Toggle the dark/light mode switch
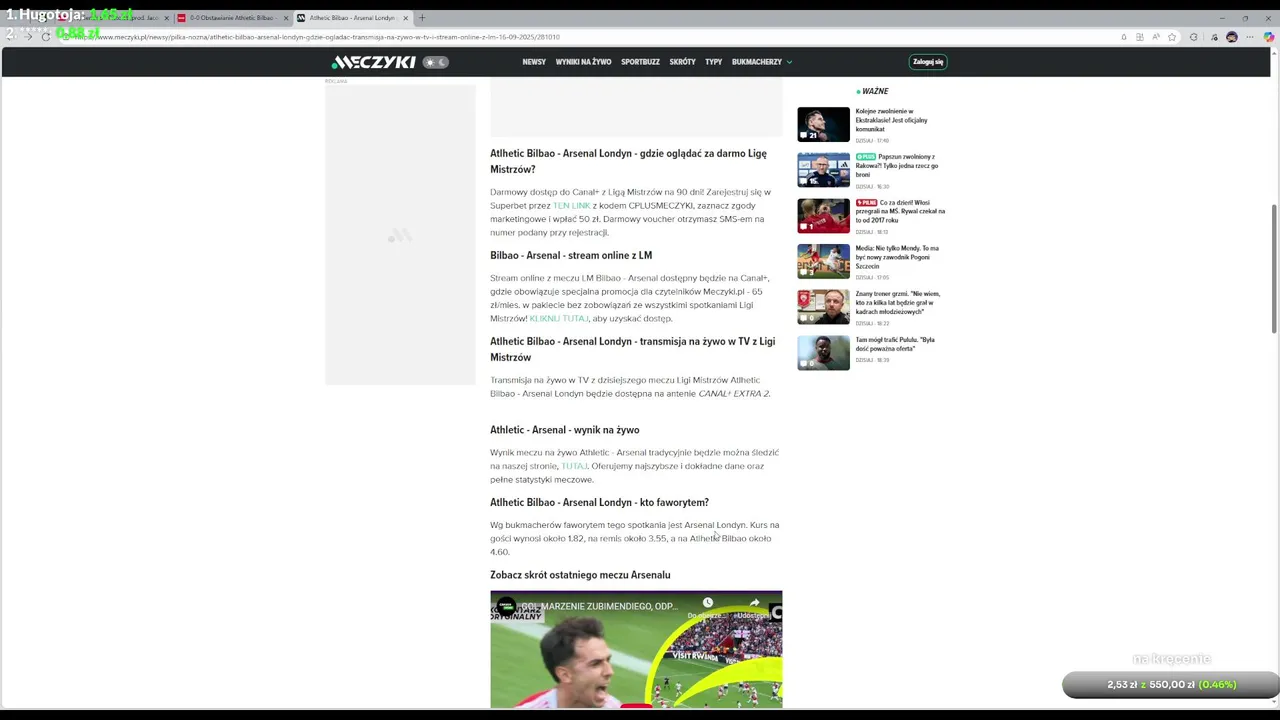Image resolution: width=1280 pixels, height=720 pixels. [x=436, y=62]
